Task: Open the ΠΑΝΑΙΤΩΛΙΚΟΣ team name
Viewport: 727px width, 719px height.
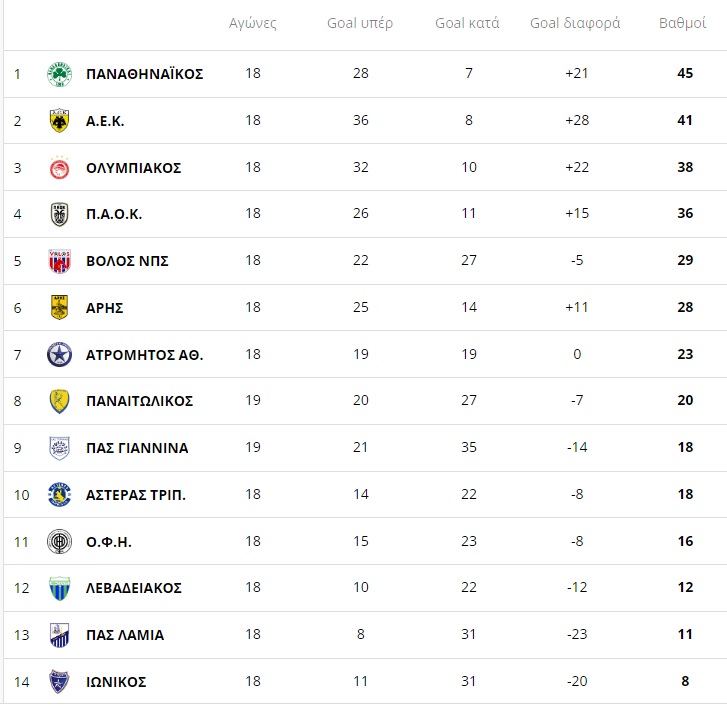Action: click(x=140, y=401)
